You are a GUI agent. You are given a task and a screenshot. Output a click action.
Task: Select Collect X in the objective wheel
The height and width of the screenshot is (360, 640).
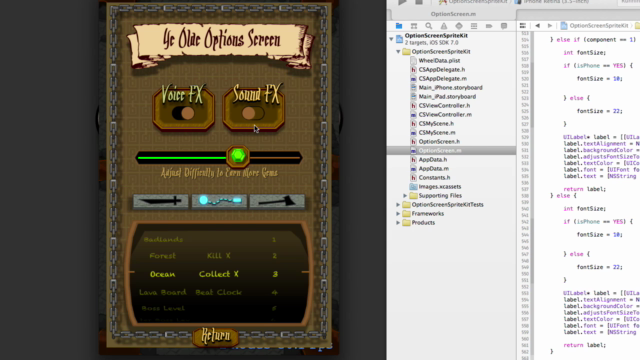[219, 274]
